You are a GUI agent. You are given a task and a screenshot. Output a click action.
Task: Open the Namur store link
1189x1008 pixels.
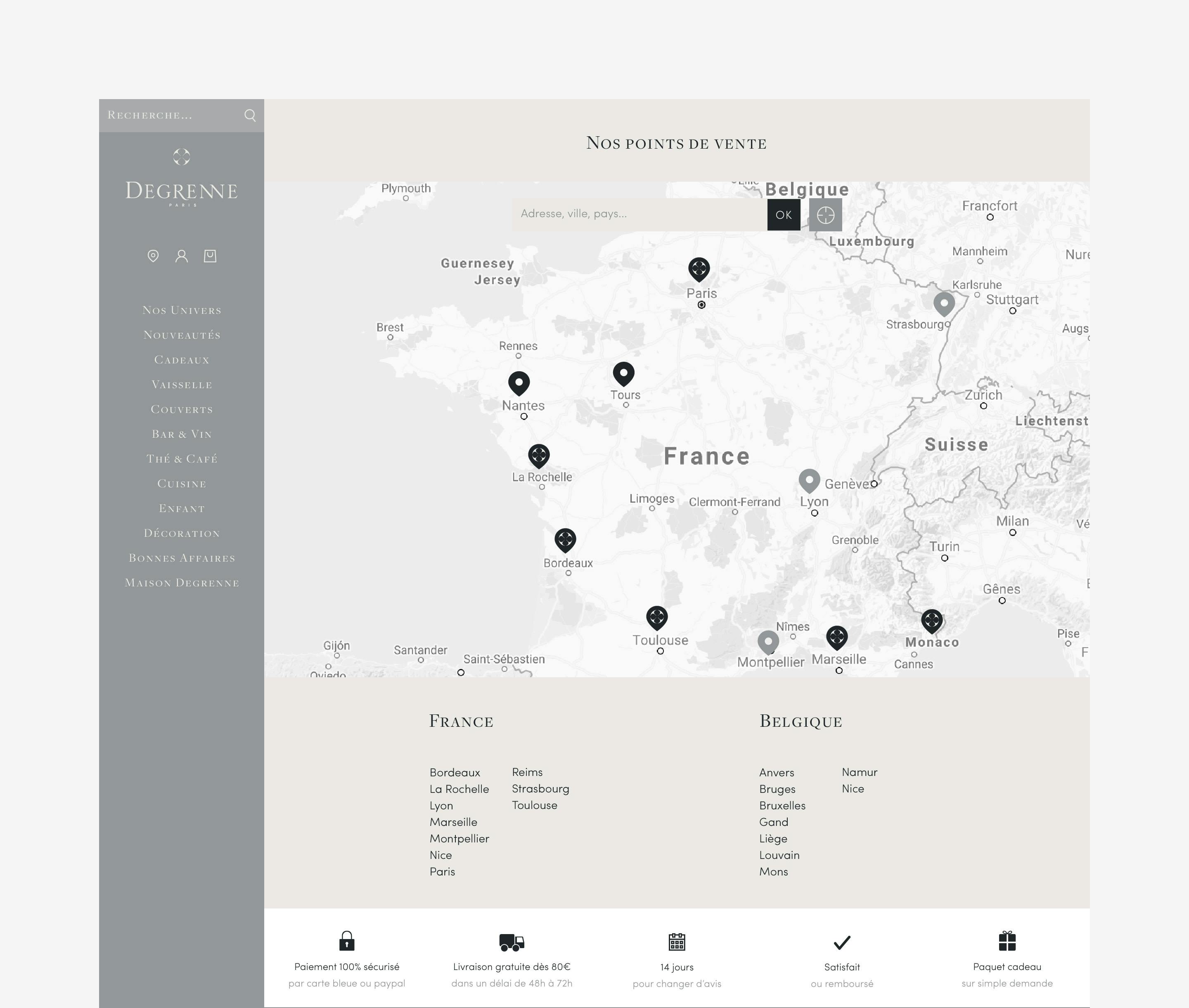tap(859, 773)
